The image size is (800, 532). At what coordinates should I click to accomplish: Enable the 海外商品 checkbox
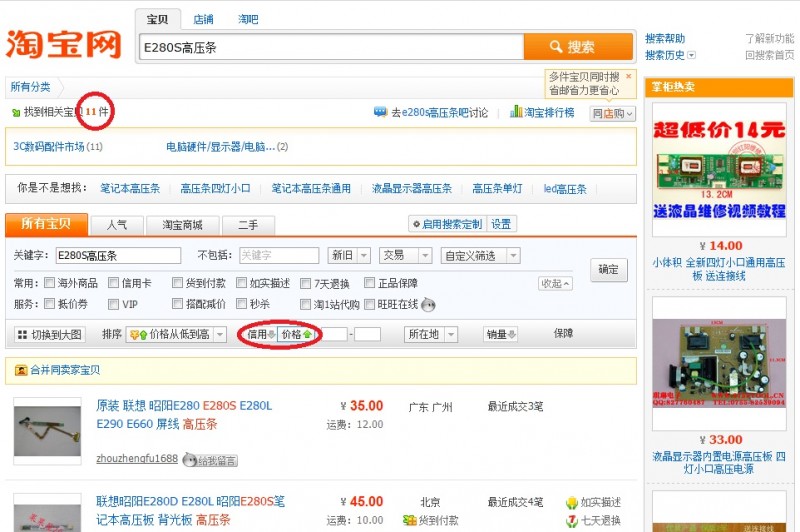coord(50,283)
